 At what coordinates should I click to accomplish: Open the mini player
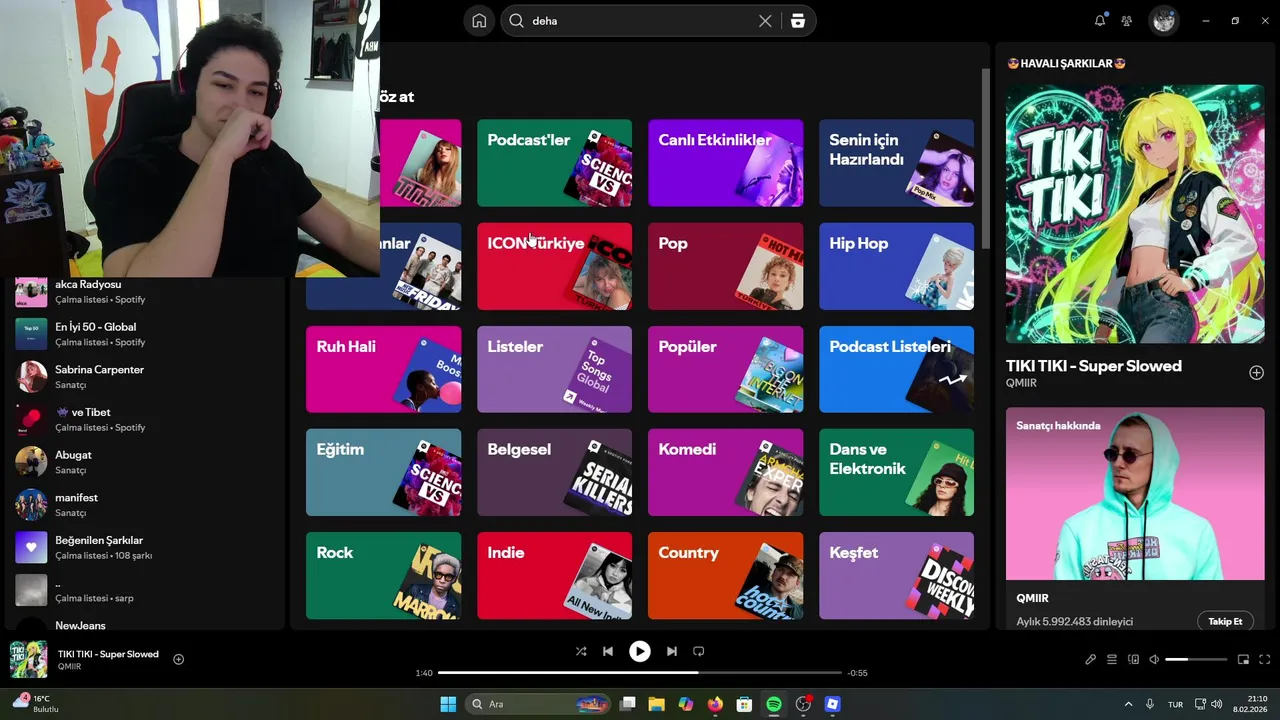[1244, 659]
